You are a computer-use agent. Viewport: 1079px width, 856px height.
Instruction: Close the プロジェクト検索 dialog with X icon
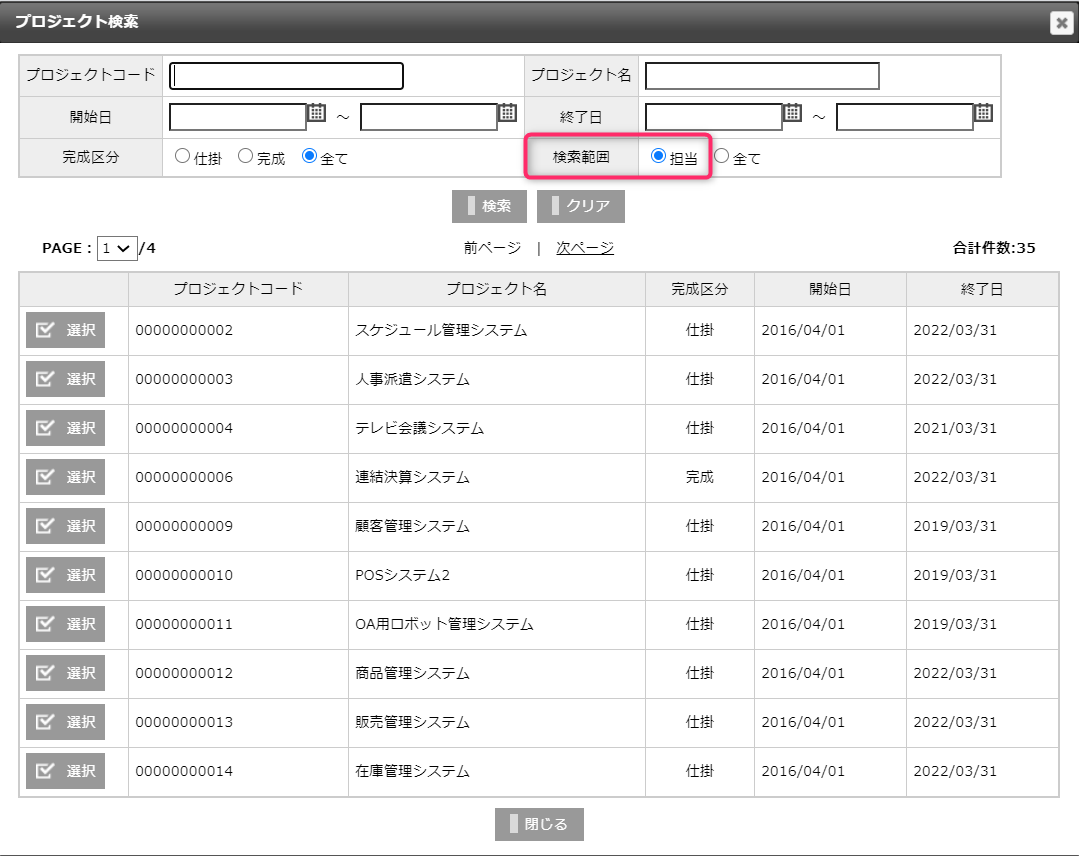point(1061,23)
